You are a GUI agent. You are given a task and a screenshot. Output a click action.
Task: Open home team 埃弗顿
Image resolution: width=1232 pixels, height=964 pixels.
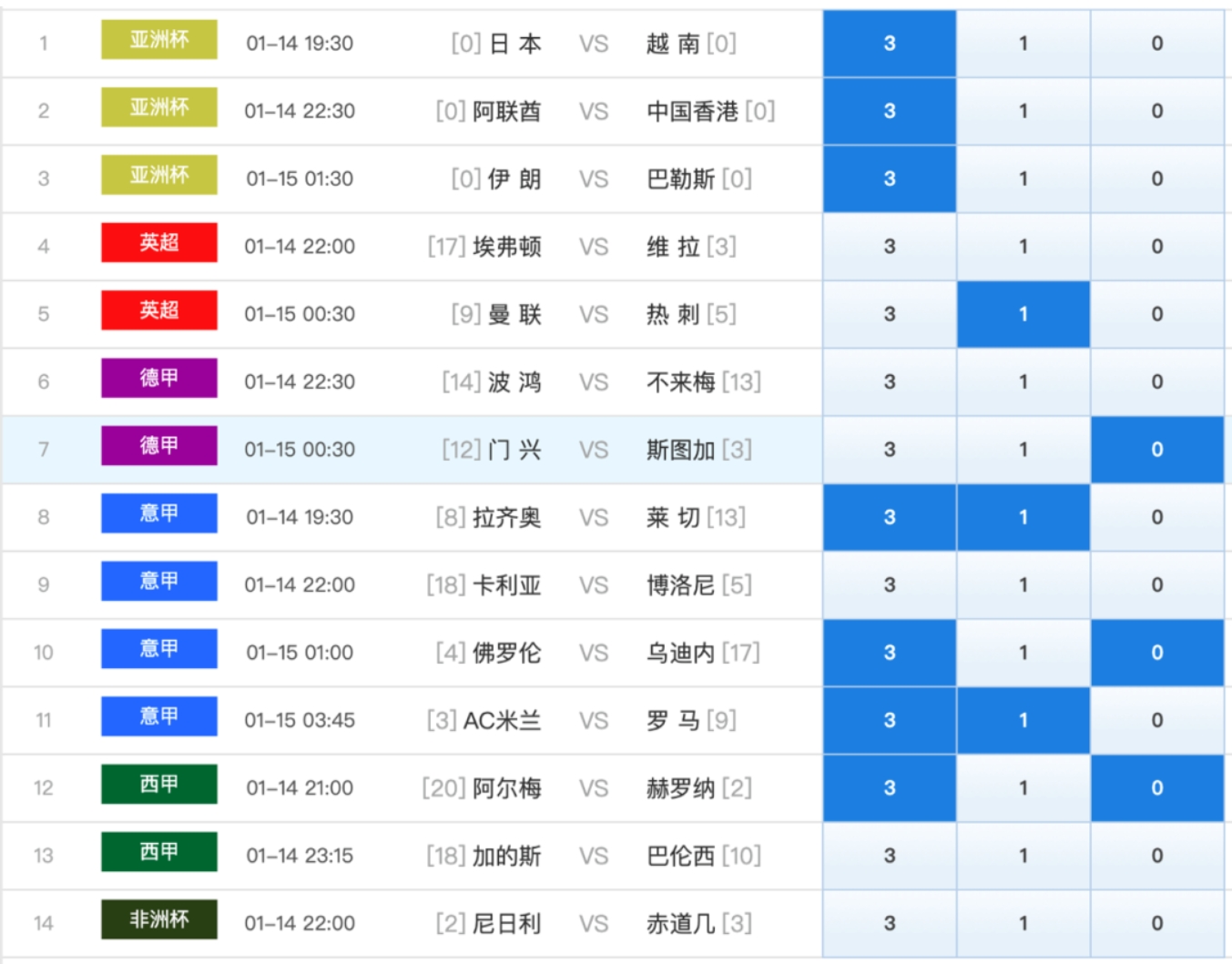(507, 247)
